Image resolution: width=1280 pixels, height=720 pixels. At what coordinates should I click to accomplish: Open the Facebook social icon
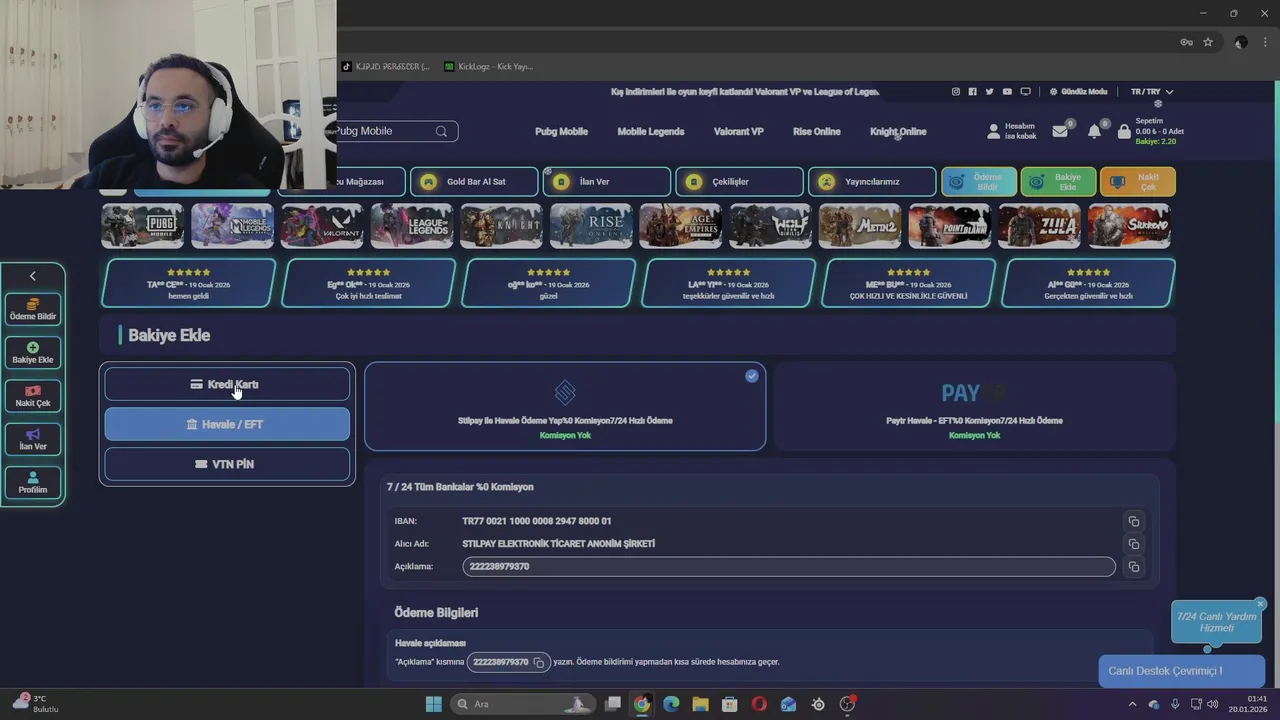(x=972, y=92)
